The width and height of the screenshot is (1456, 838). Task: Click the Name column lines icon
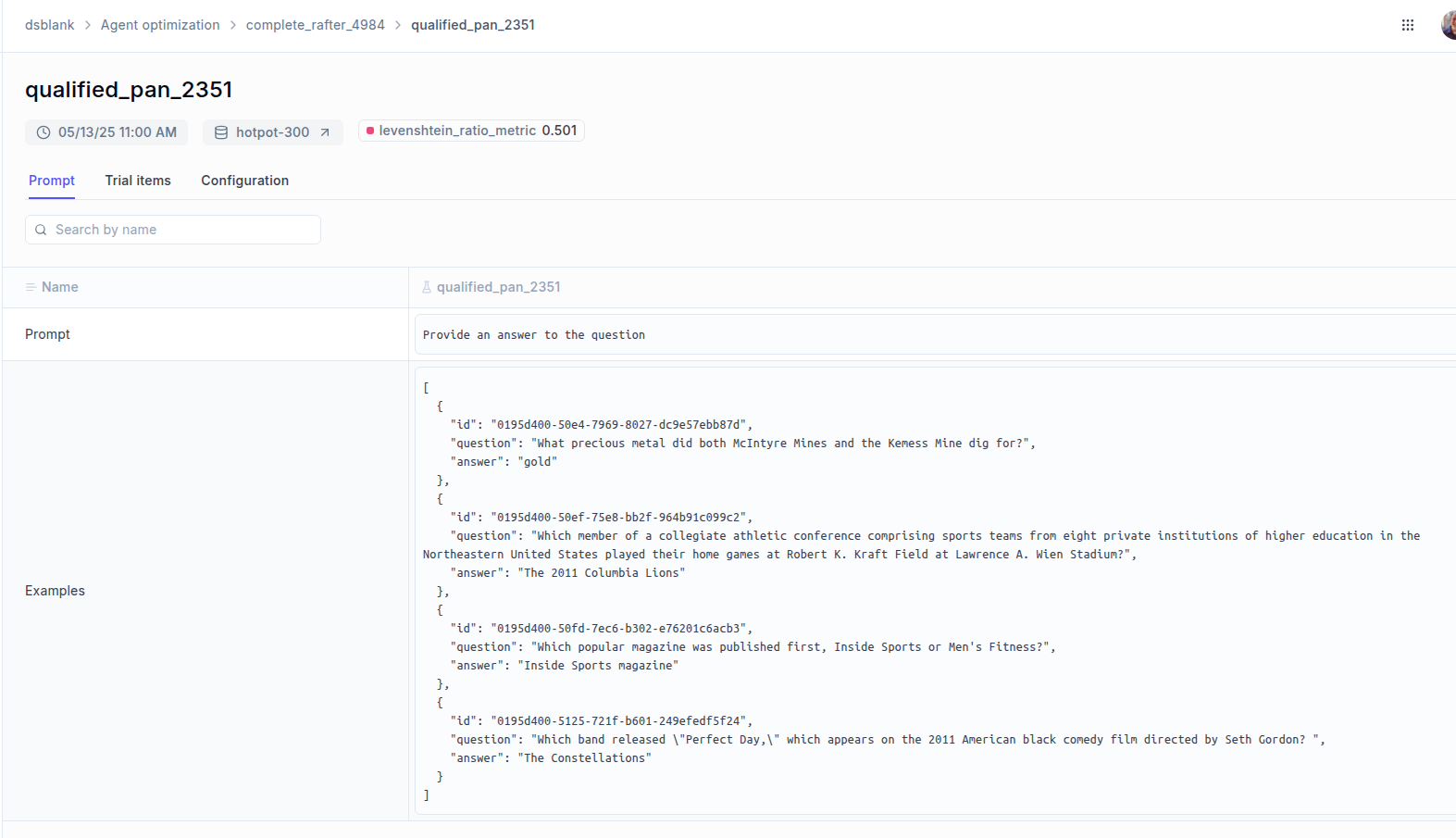(x=31, y=287)
